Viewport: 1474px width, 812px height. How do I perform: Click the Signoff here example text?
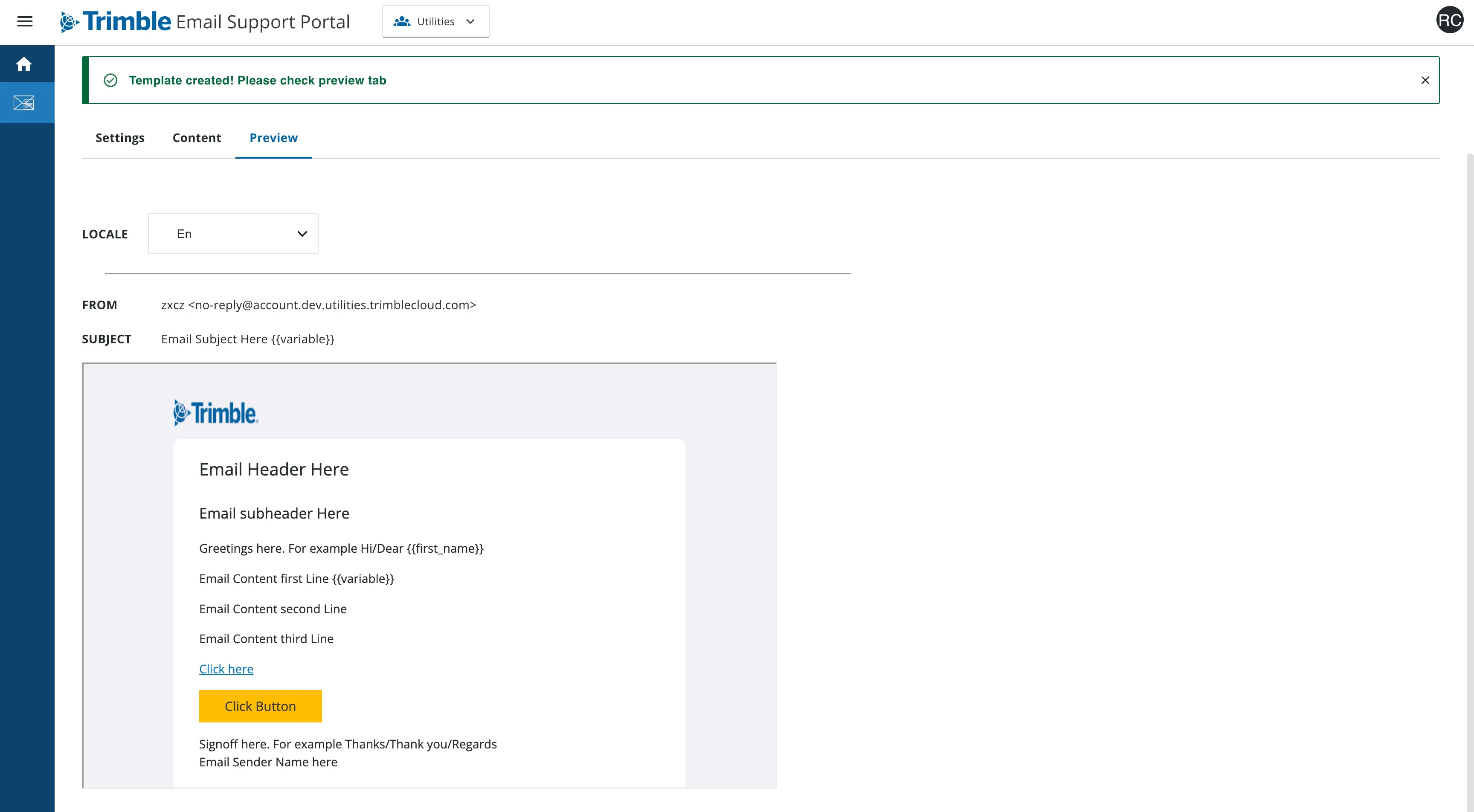(348, 744)
